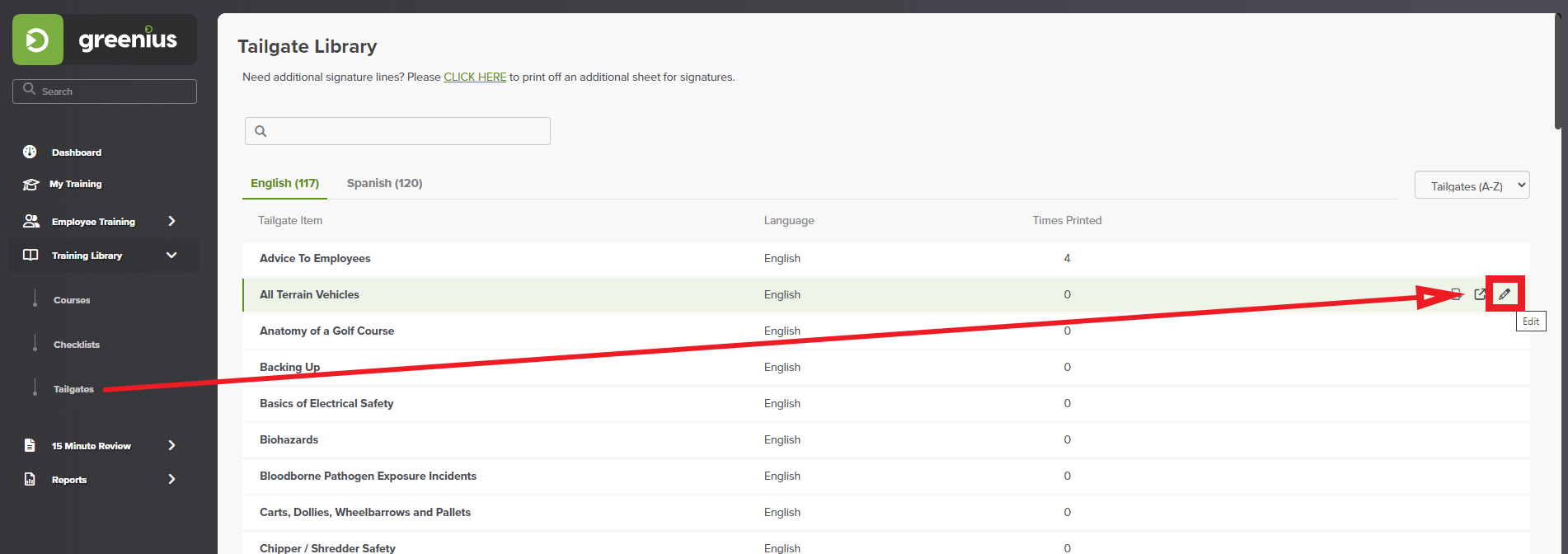Click the times printed 0 for Backing Up
The image size is (1568, 554).
coord(1067,367)
